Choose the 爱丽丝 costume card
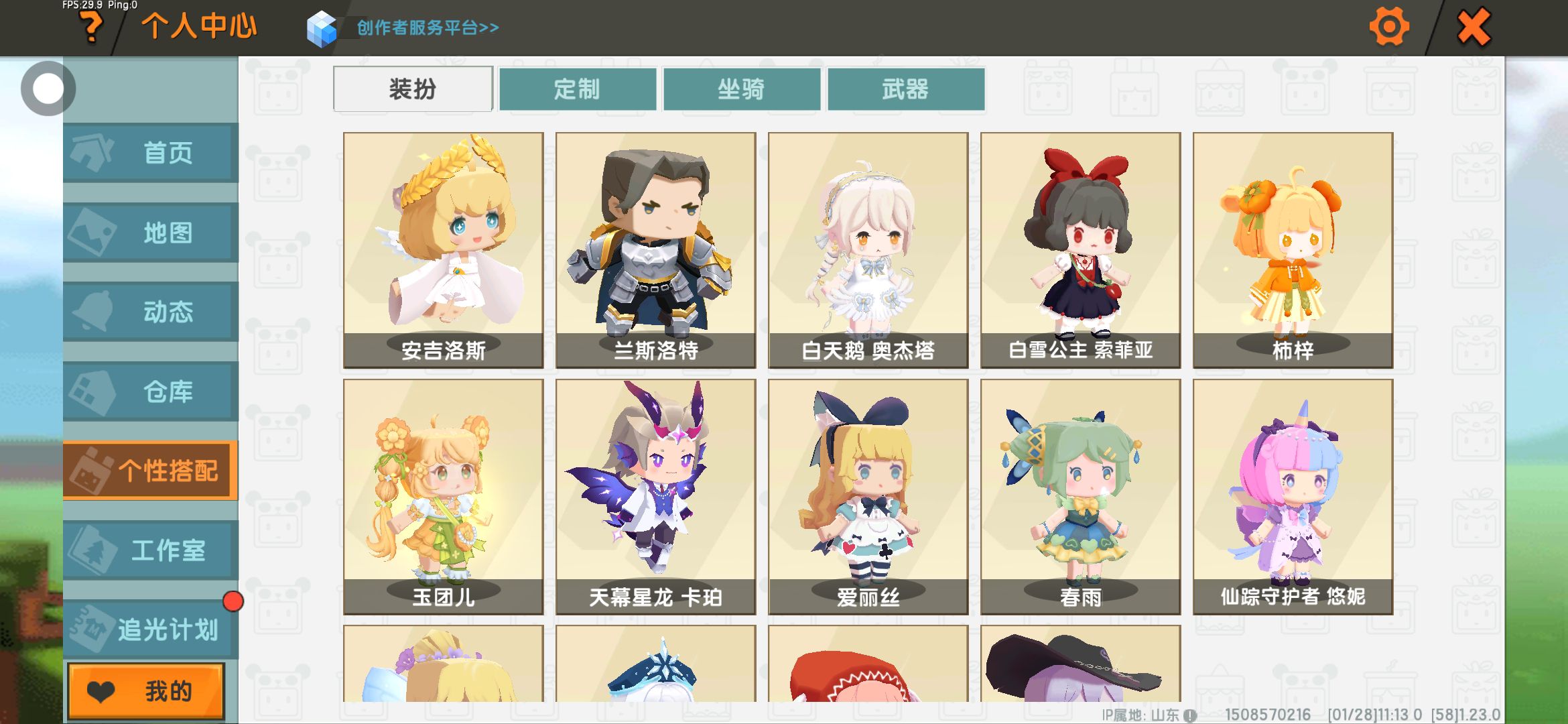This screenshot has width=1568, height=724. [868, 497]
